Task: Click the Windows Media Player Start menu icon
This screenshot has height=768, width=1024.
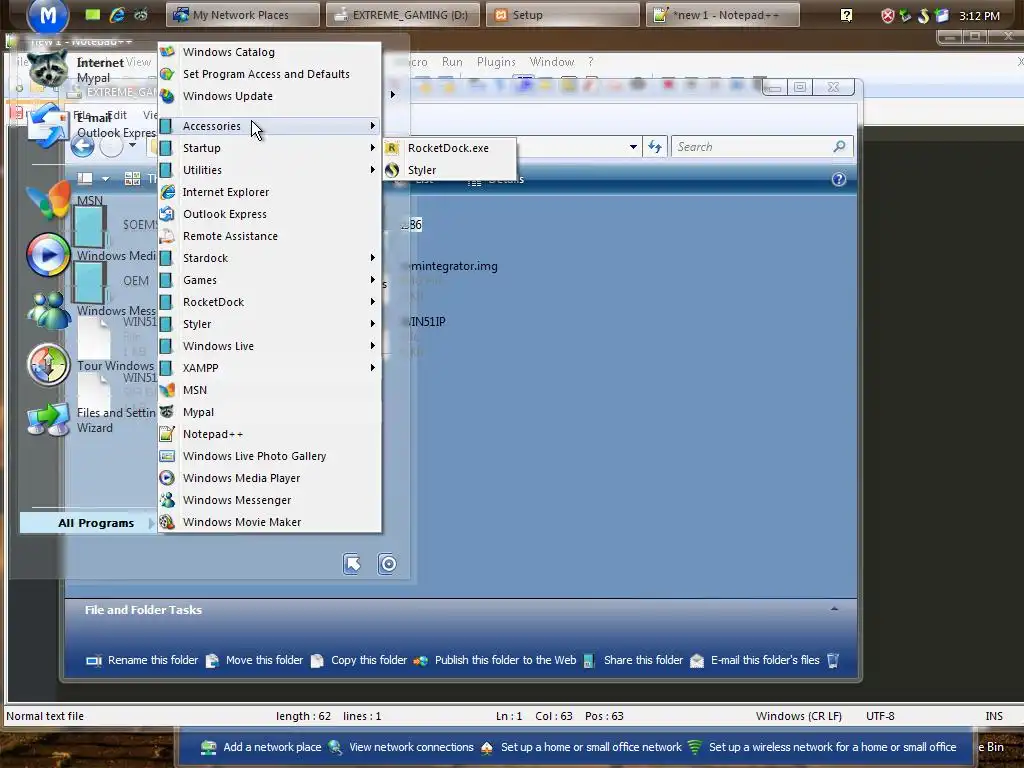Action: tap(48, 254)
